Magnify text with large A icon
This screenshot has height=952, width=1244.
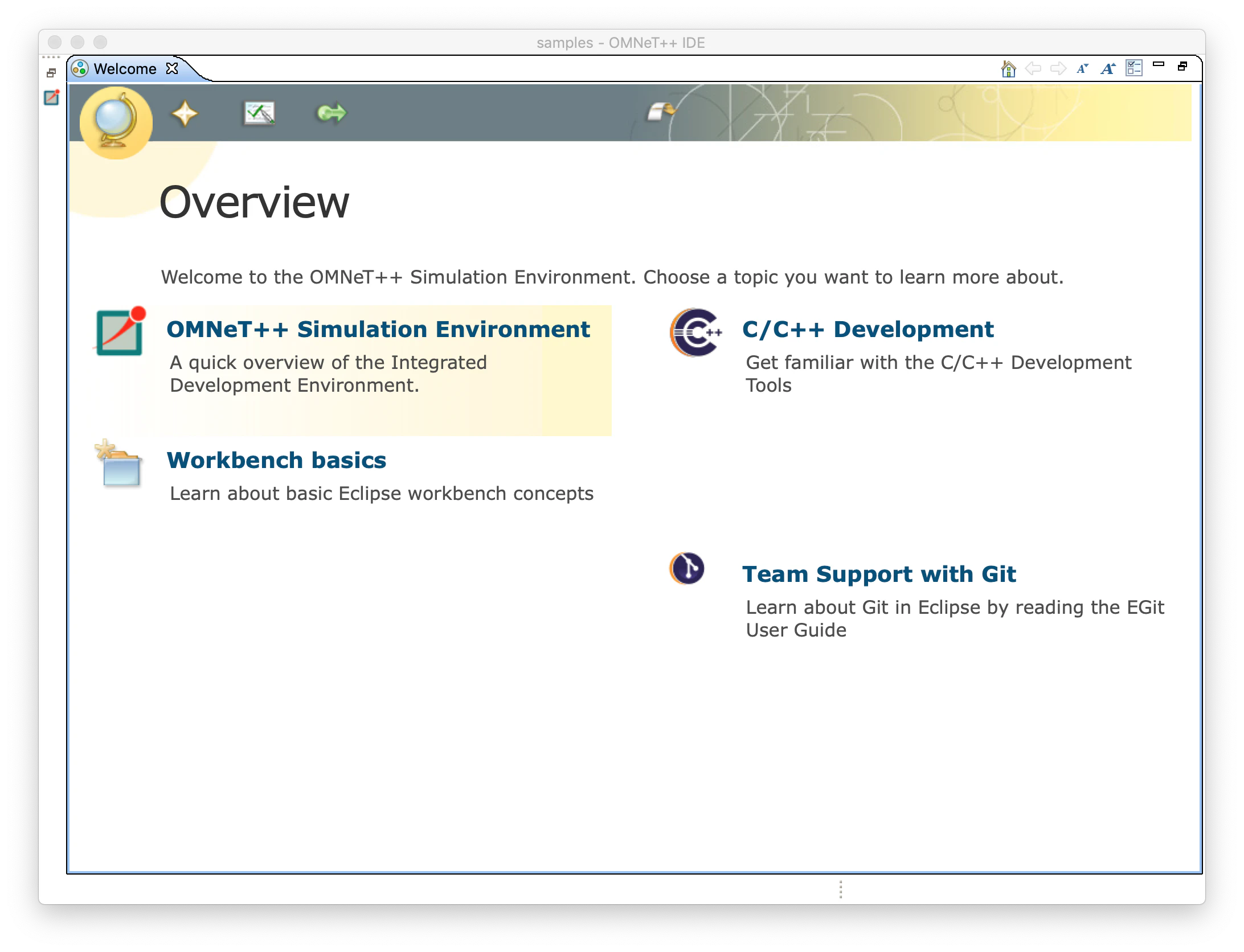[1107, 69]
